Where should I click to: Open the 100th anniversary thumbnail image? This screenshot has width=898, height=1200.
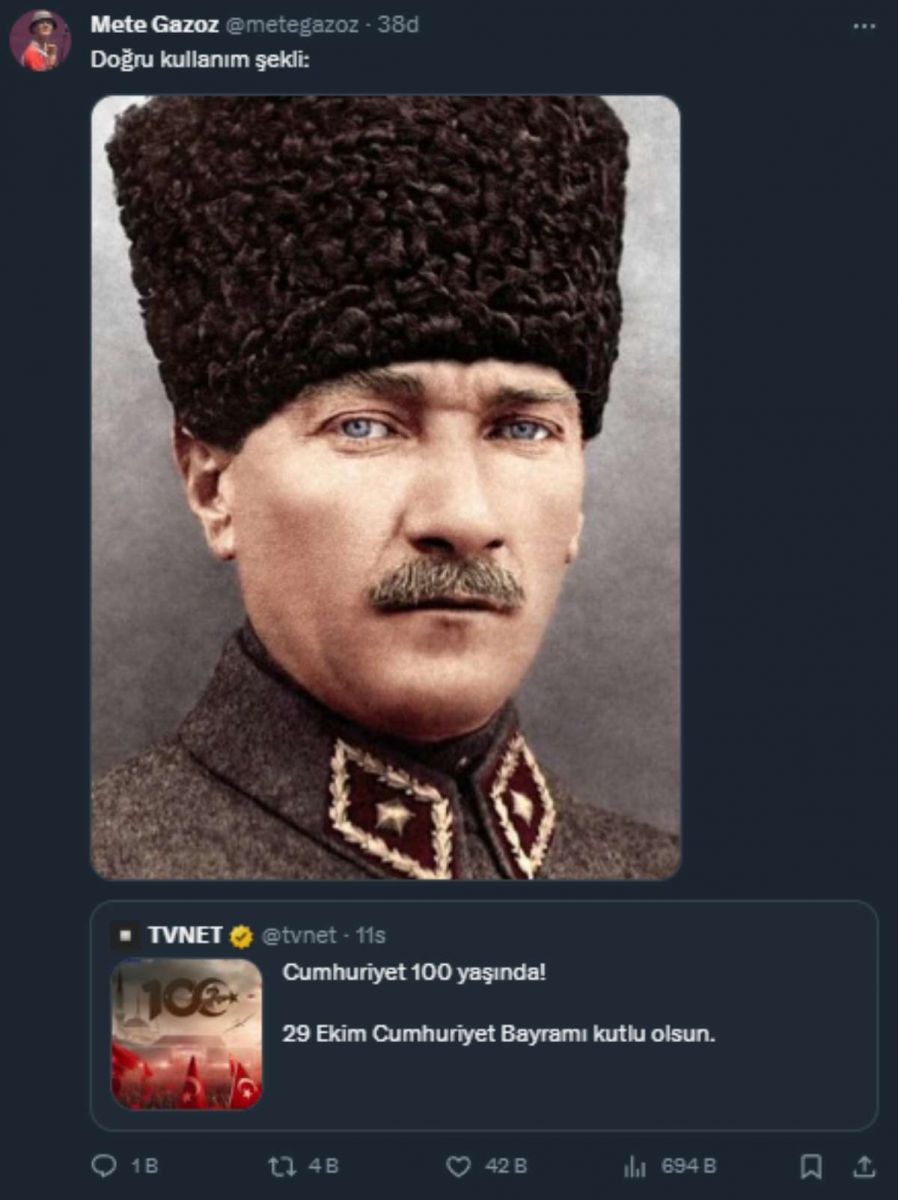click(x=187, y=1034)
